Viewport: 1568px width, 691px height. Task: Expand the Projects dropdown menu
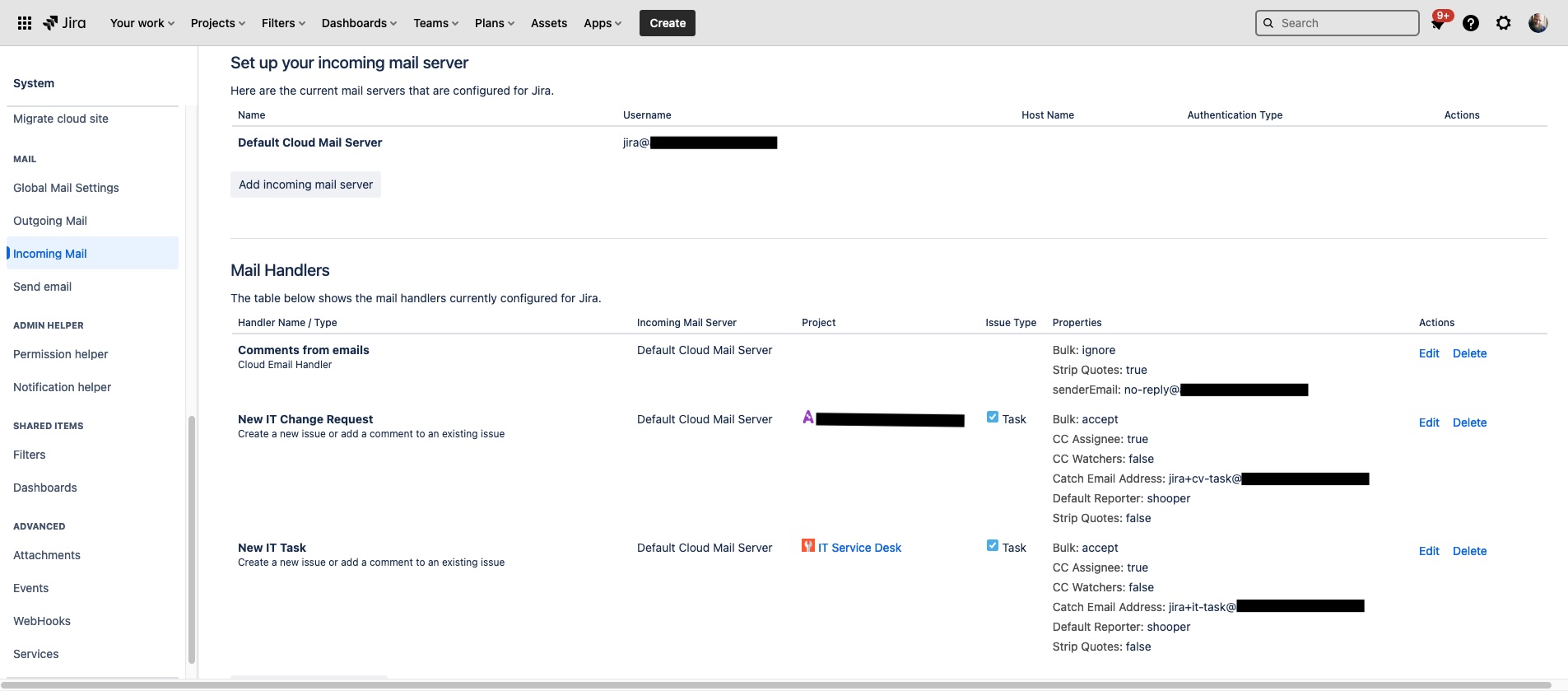pos(218,23)
